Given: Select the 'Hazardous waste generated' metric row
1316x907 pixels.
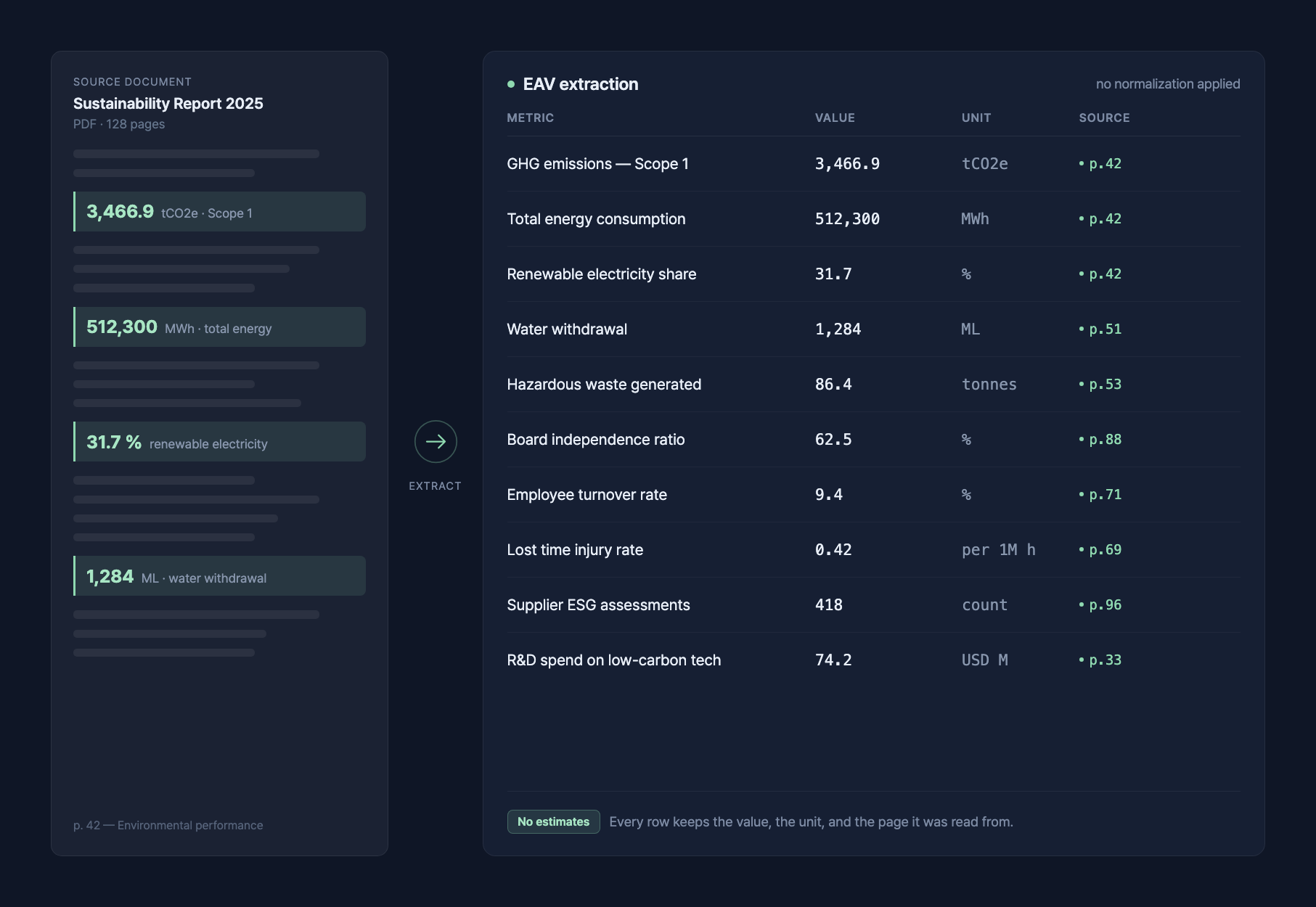Looking at the screenshot, I should tap(873, 385).
